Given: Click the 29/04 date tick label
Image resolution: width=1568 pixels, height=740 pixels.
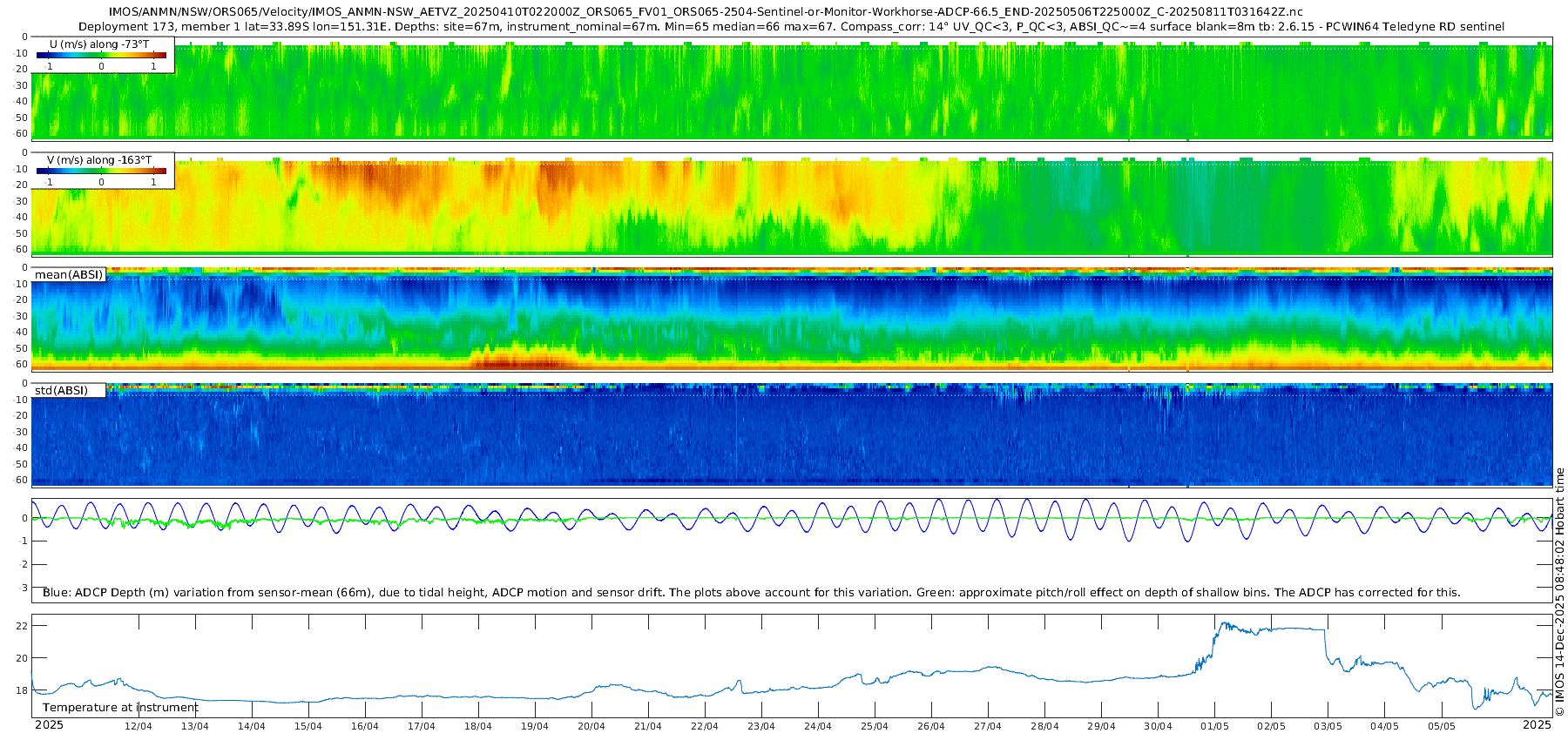Looking at the screenshot, I should [x=1101, y=726].
